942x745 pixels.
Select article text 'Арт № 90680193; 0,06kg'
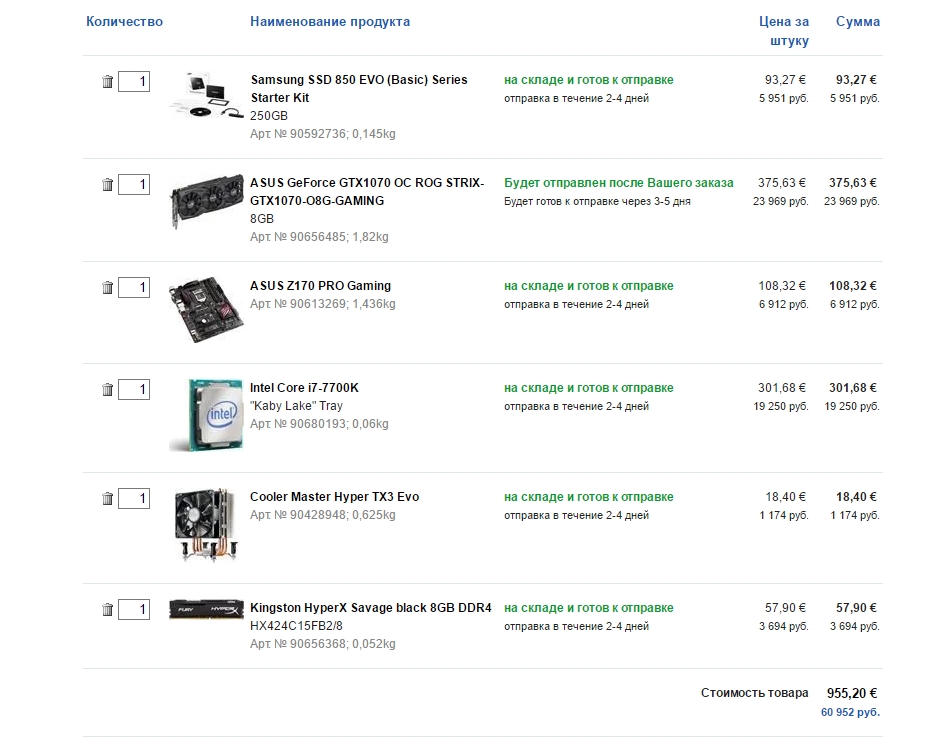coord(319,424)
